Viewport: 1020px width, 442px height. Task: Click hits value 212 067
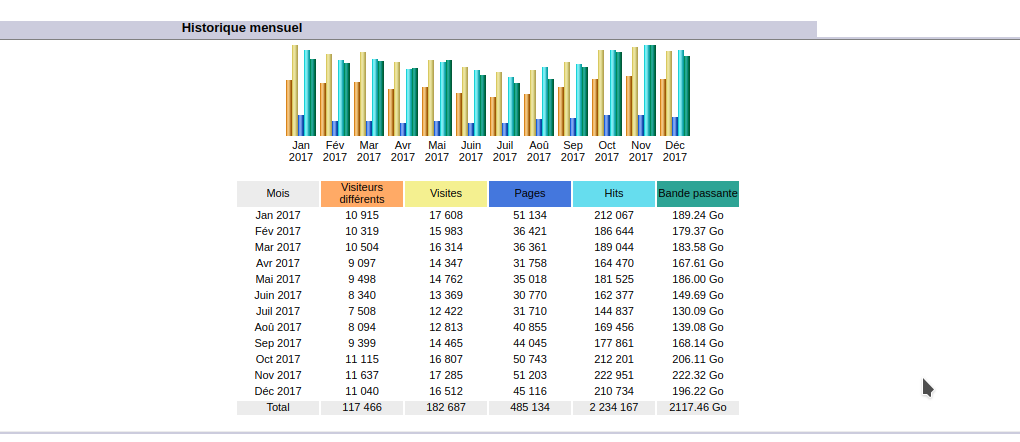click(x=613, y=215)
